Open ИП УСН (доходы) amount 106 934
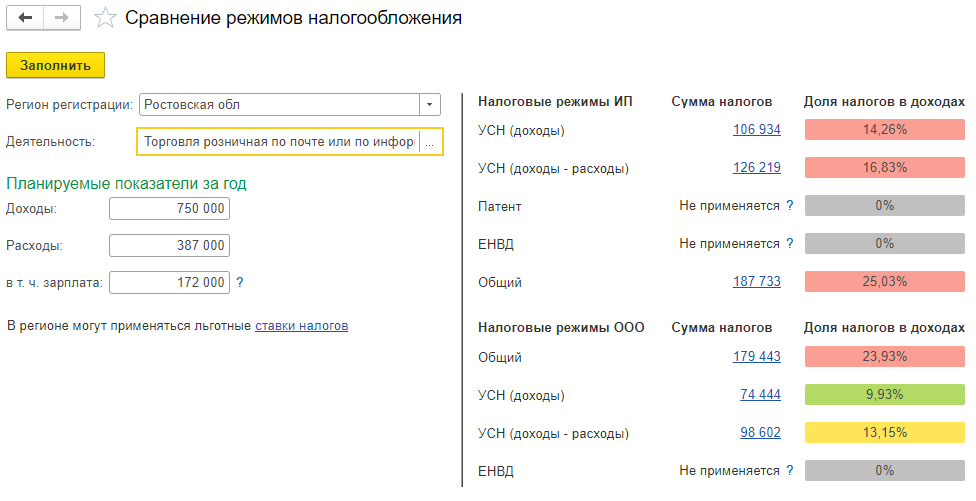 tap(756, 129)
